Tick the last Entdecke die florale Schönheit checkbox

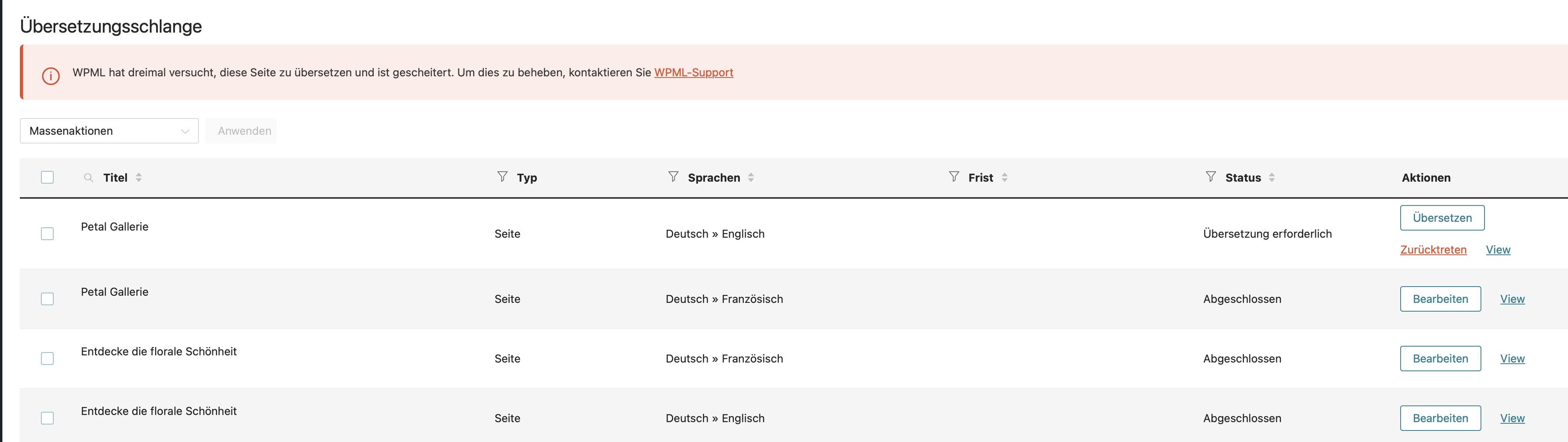click(x=47, y=418)
